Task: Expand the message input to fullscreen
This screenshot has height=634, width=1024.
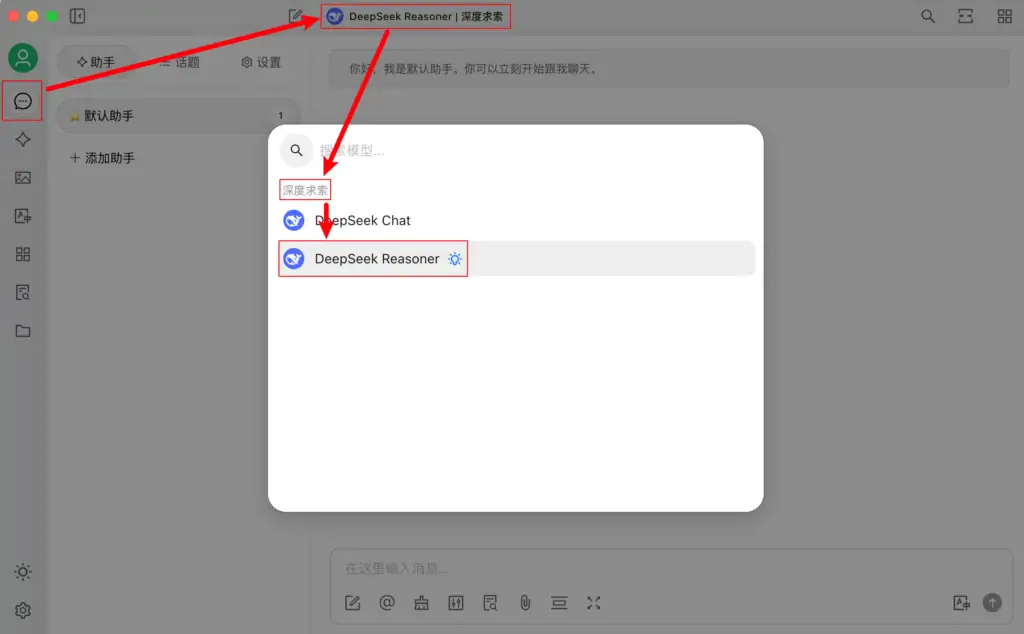Action: (x=593, y=602)
